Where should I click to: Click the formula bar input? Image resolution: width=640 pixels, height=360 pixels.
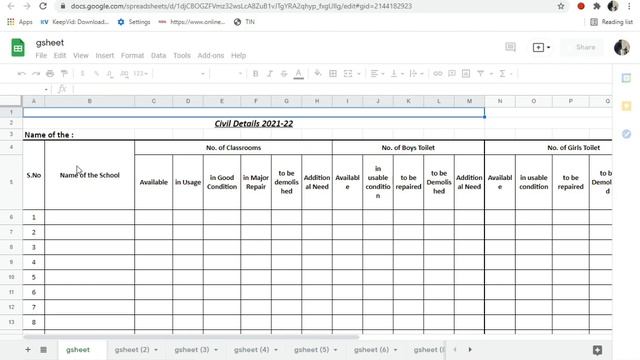(342, 89)
